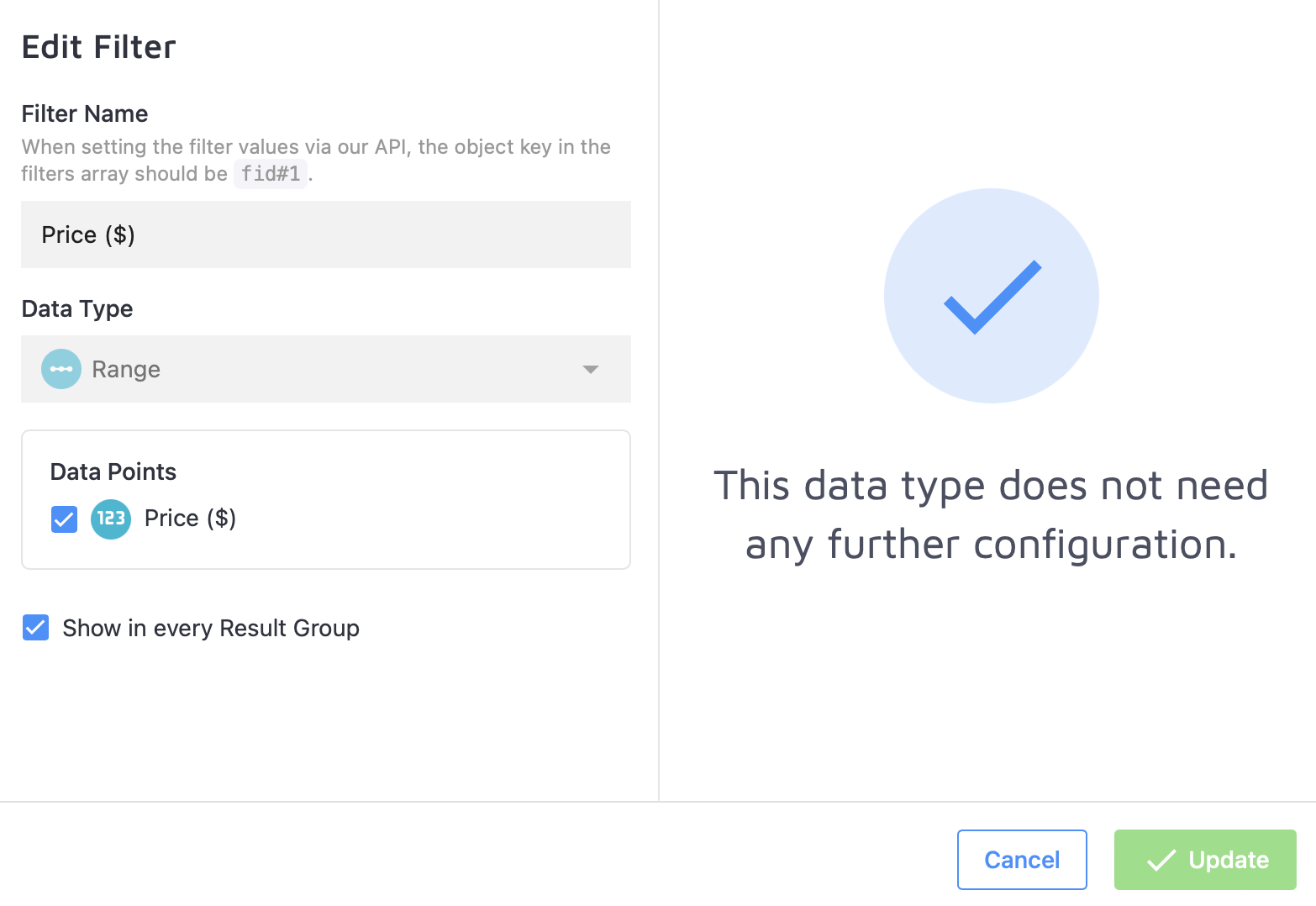
Task: Uncheck the Price ($) data point checkbox
Action: coord(64,519)
